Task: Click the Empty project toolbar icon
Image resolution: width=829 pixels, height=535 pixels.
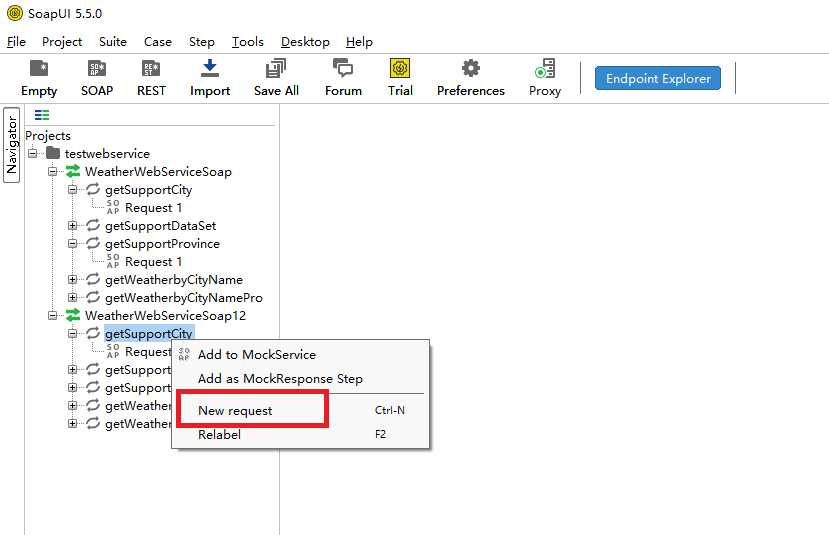Action: click(x=39, y=69)
